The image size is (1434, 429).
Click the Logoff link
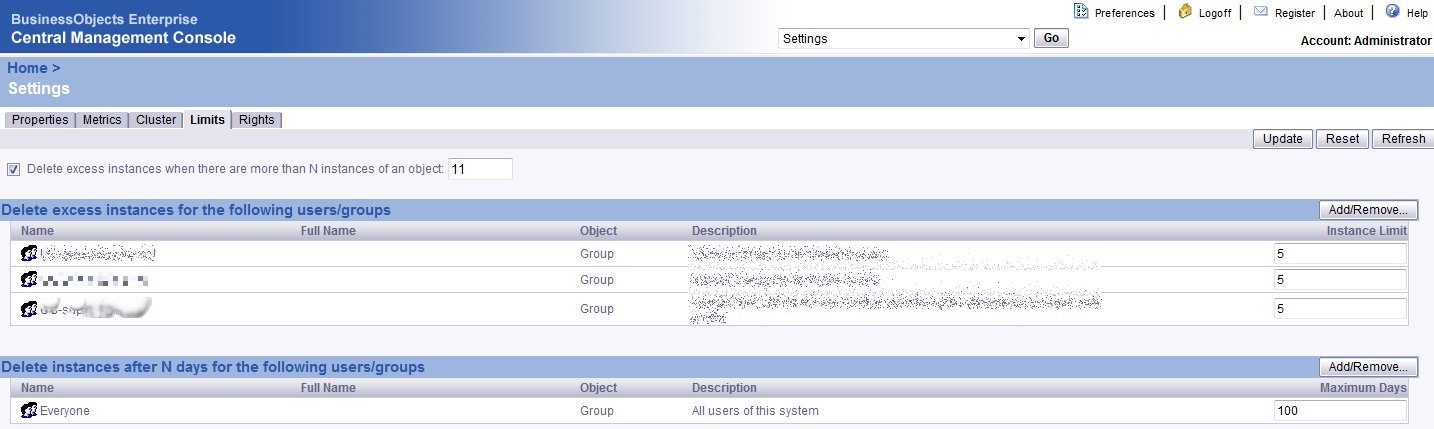point(1216,13)
